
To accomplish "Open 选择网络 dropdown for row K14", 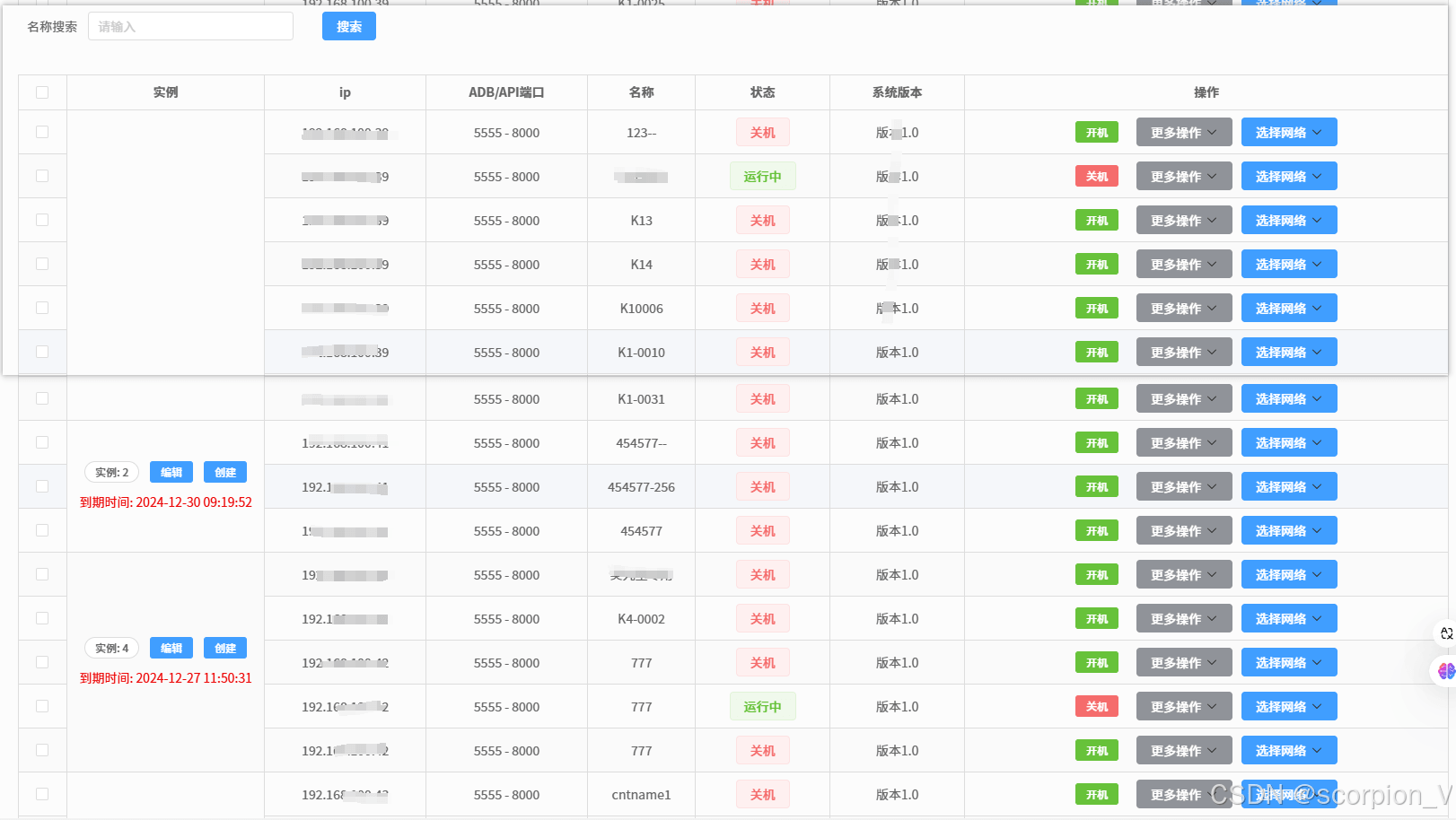I will [1289, 264].
